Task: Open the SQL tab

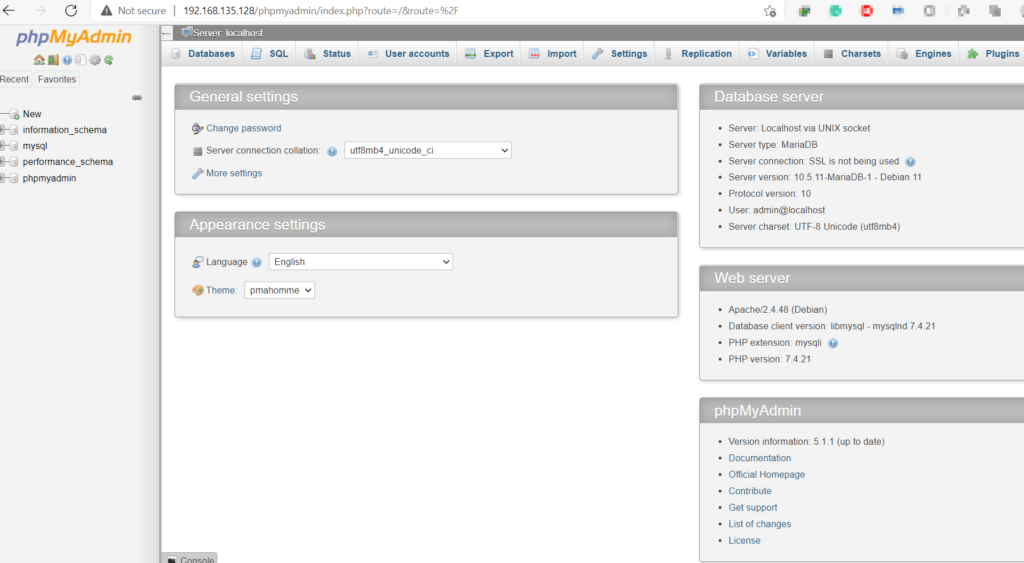Action: (x=269, y=54)
